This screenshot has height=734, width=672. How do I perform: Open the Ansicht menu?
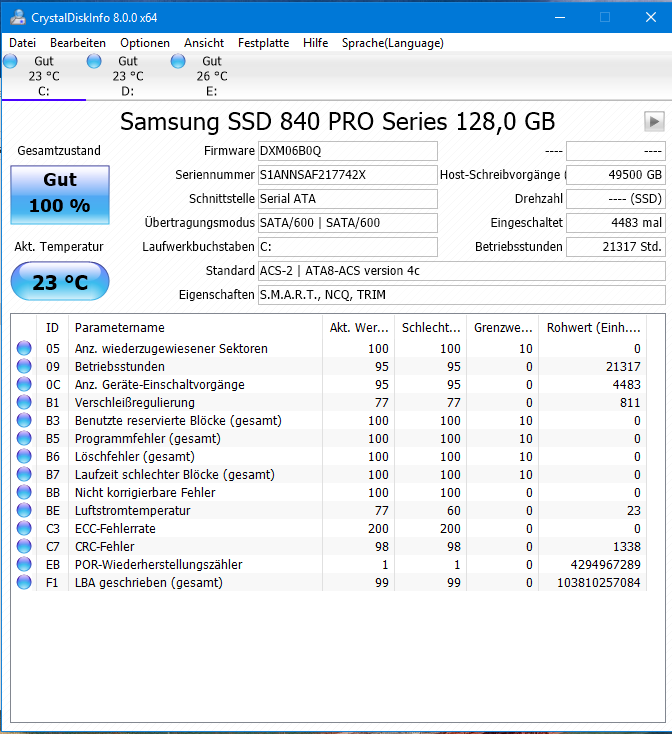click(204, 43)
